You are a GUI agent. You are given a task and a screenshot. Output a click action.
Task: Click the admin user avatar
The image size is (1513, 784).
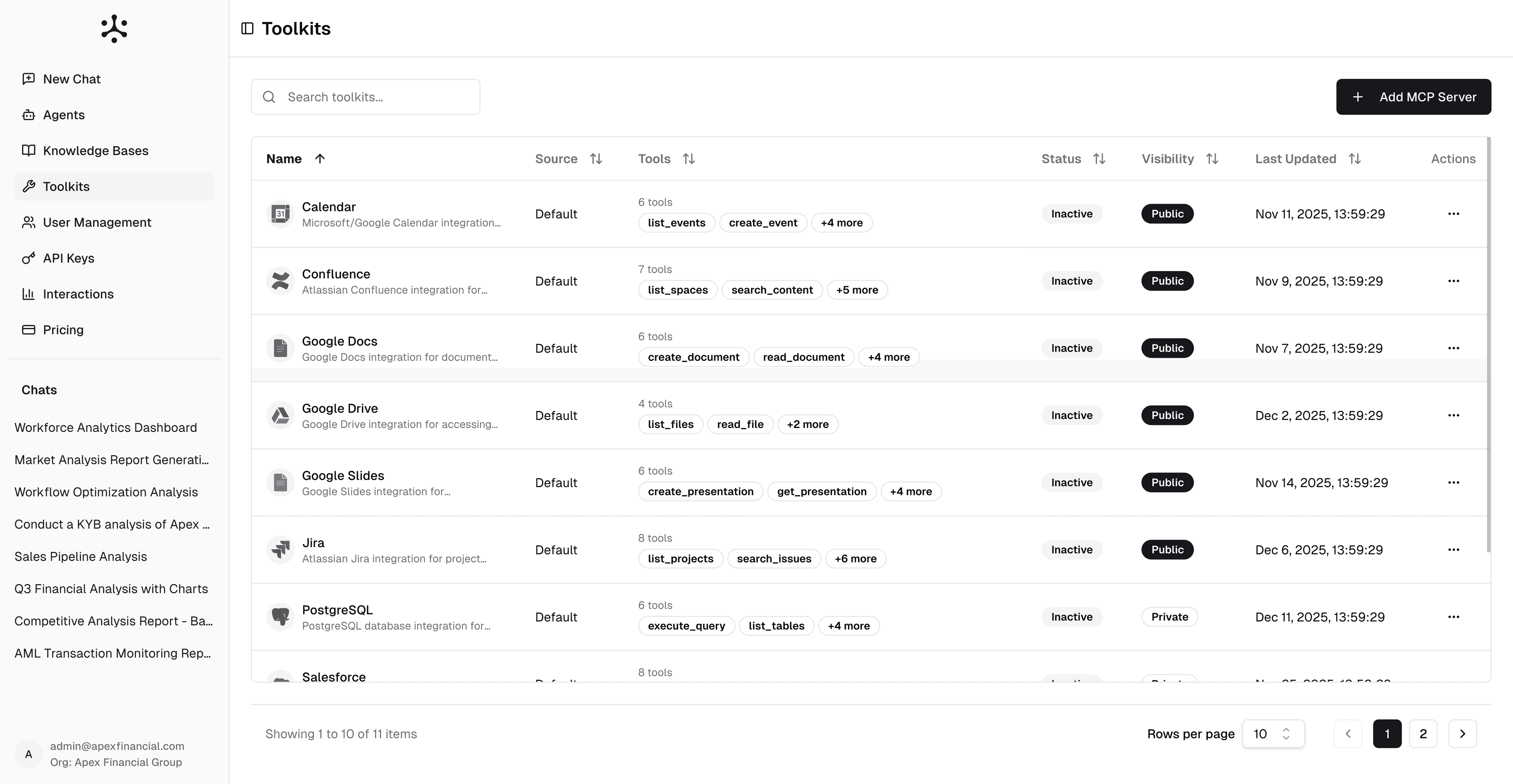pyautogui.click(x=28, y=754)
